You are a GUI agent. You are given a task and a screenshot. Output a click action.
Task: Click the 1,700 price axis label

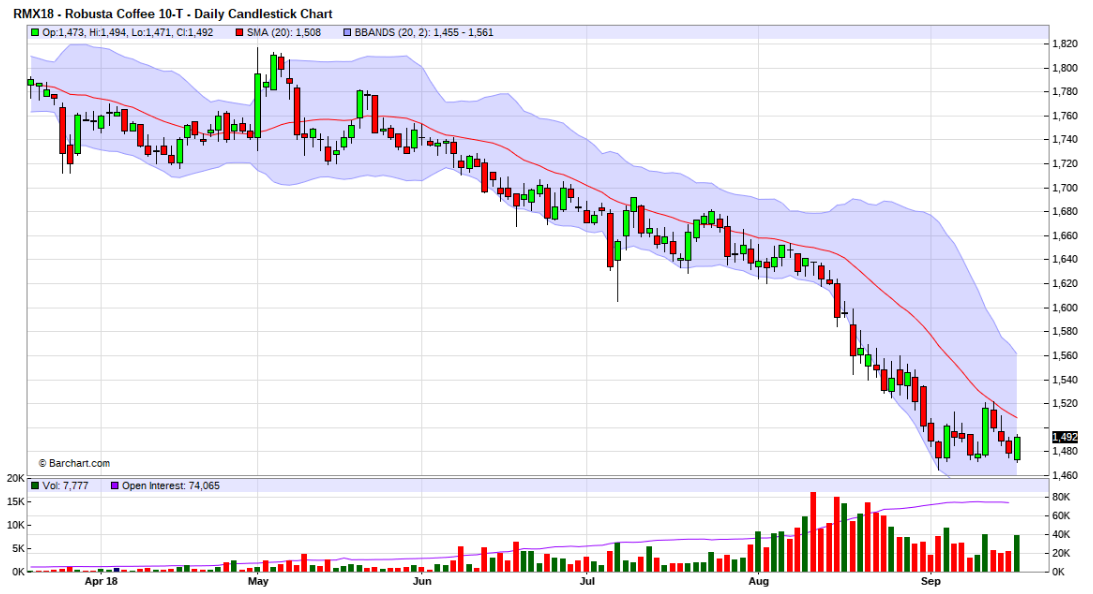[x=1065, y=188]
